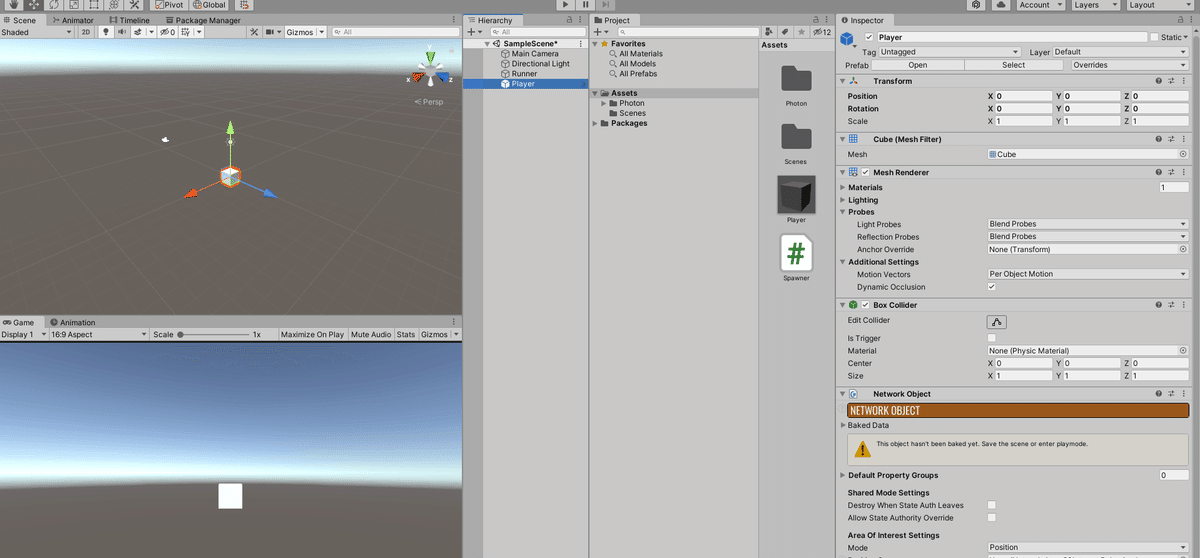Image resolution: width=1200 pixels, height=558 pixels.
Task: Open the Cloud services icon
Action: tap(1001, 5)
